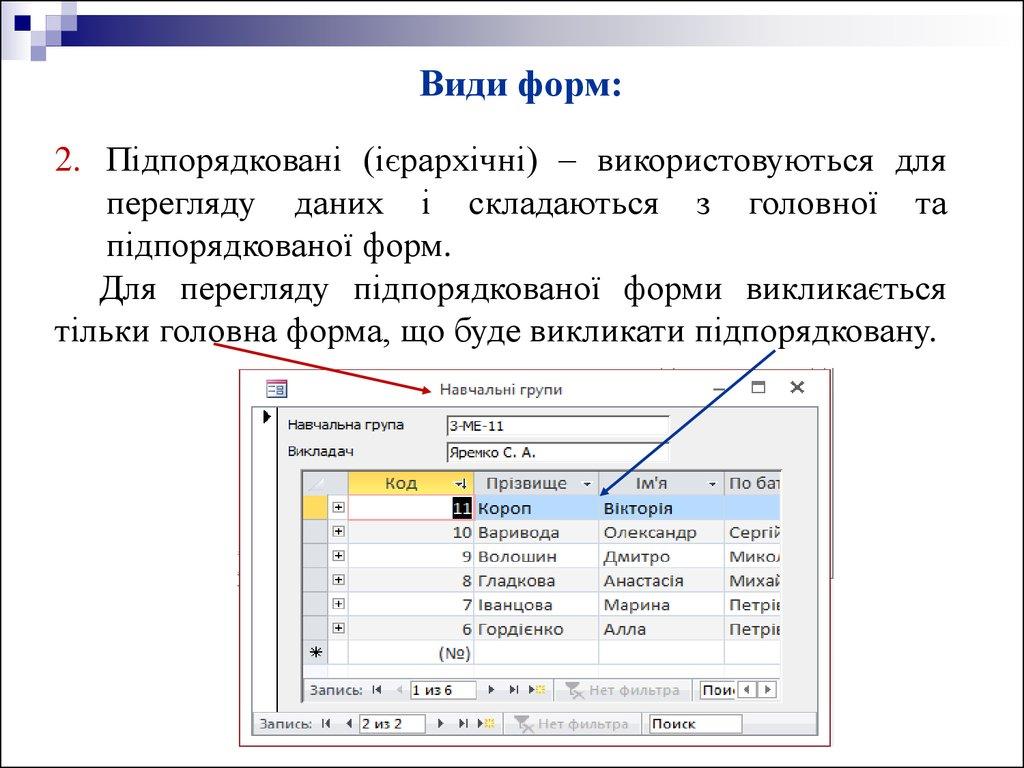Expand the row for Короп
Viewport: 1024px width, 768px height.
[338, 508]
